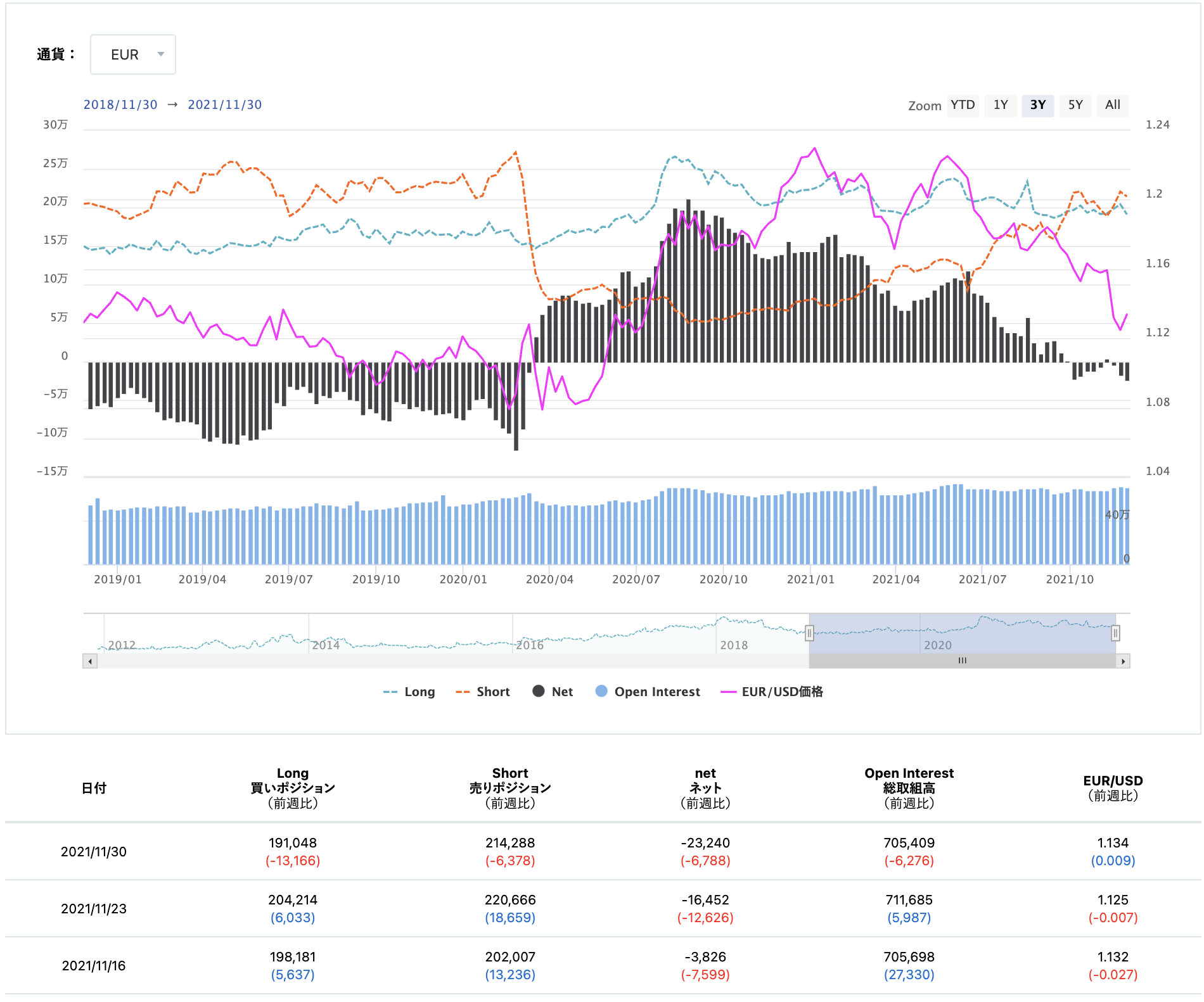Click the EUR/USD column header
This screenshot has height=1002, width=1204.
(1113, 788)
